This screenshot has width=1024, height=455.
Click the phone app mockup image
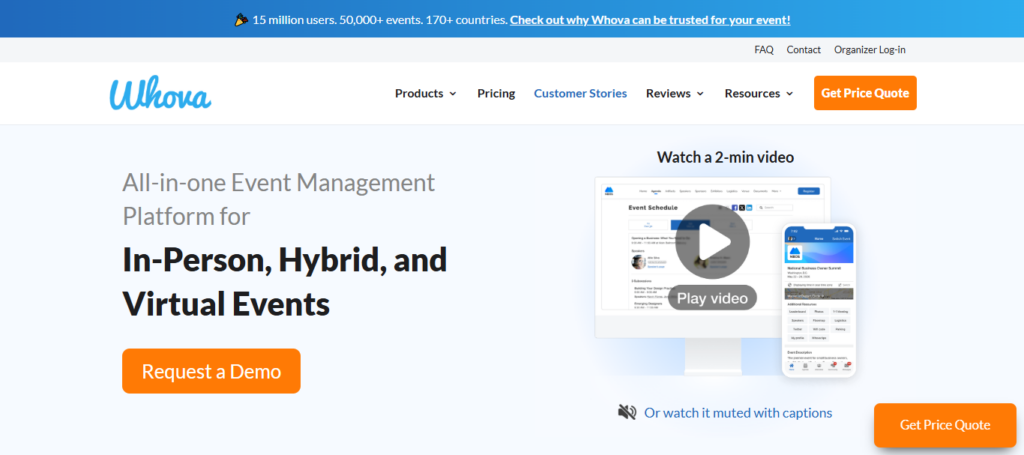tap(819, 300)
